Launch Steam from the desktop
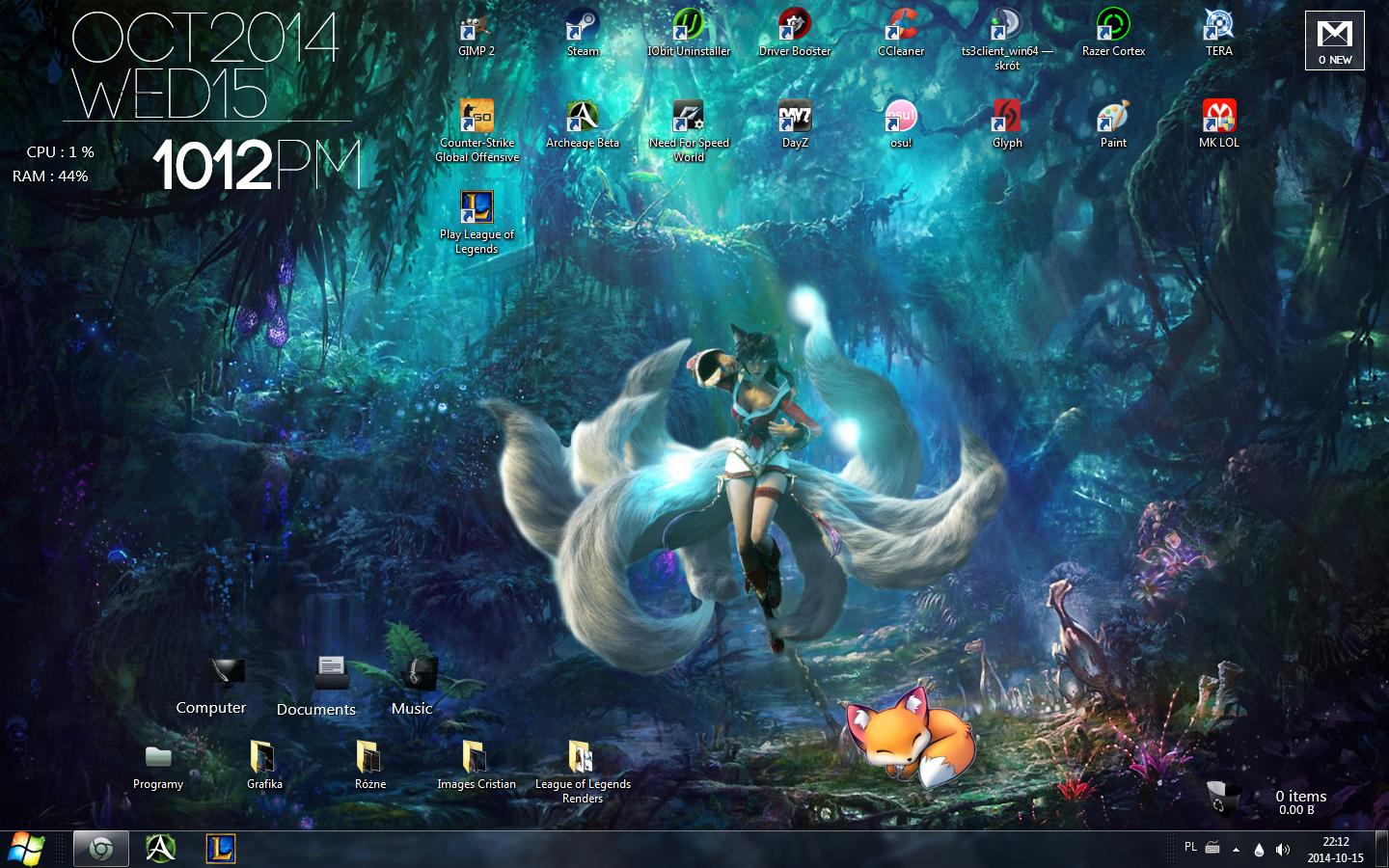 click(x=583, y=33)
